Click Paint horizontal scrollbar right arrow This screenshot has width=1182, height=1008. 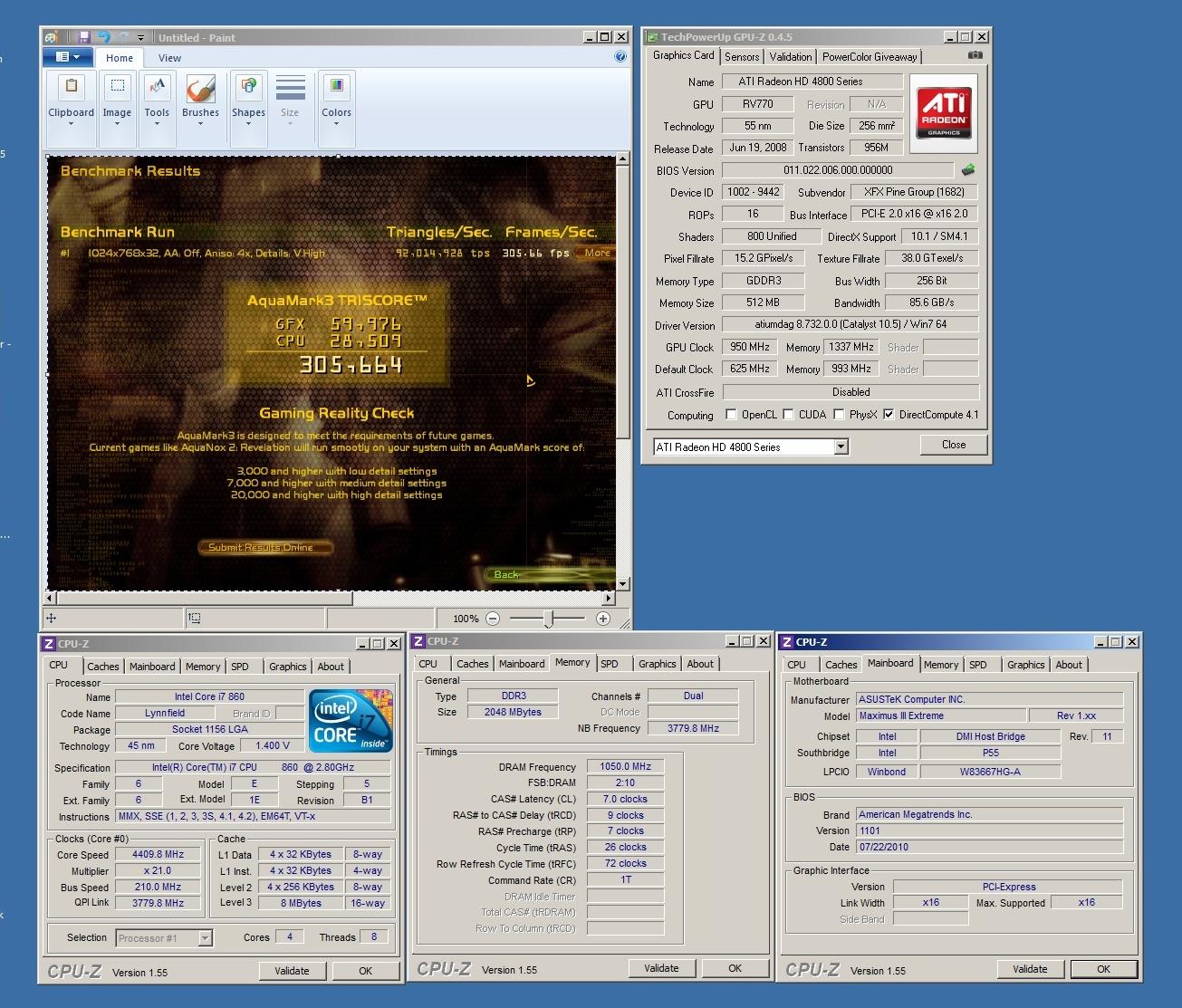[x=608, y=598]
